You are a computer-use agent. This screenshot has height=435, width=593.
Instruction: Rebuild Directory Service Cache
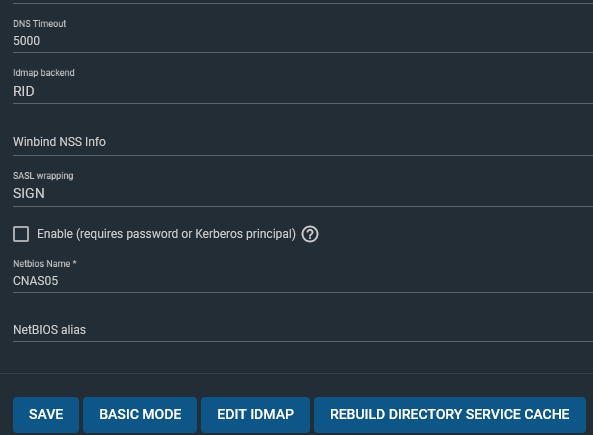click(x=450, y=415)
